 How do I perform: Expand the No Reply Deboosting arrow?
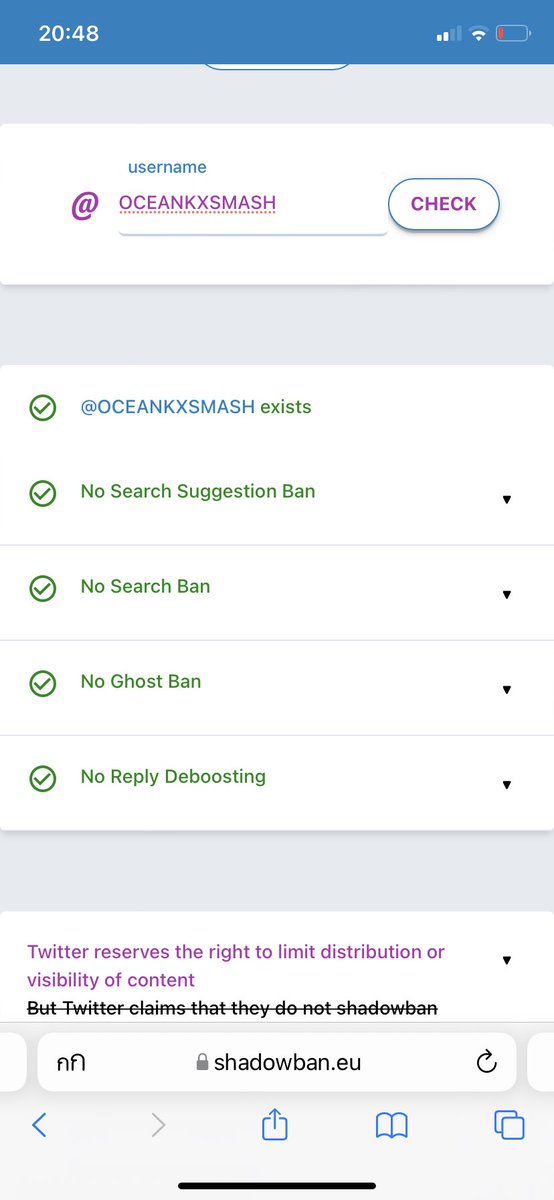pyautogui.click(x=507, y=784)
